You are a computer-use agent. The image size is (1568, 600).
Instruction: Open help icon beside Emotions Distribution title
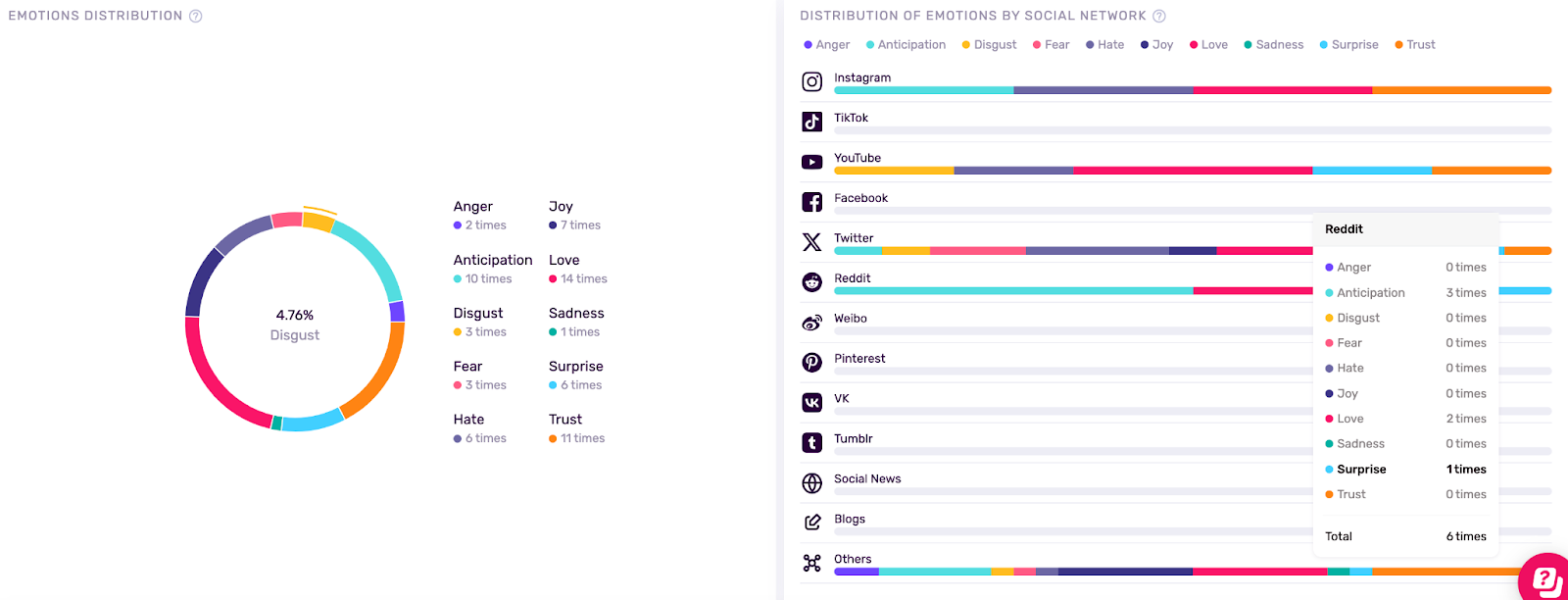pyautogui.click(x=196, y=16)
